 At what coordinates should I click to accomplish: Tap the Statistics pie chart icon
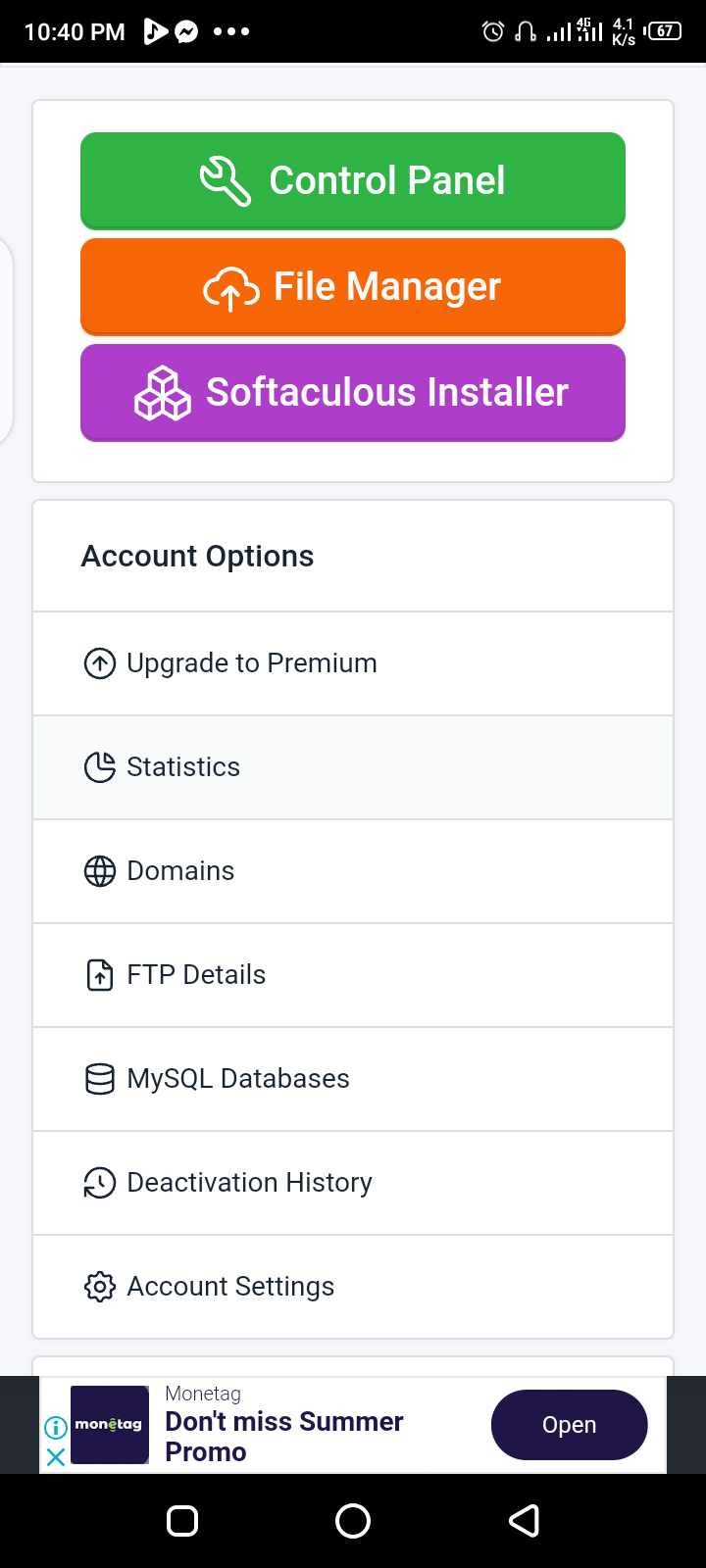coord(100,767)
